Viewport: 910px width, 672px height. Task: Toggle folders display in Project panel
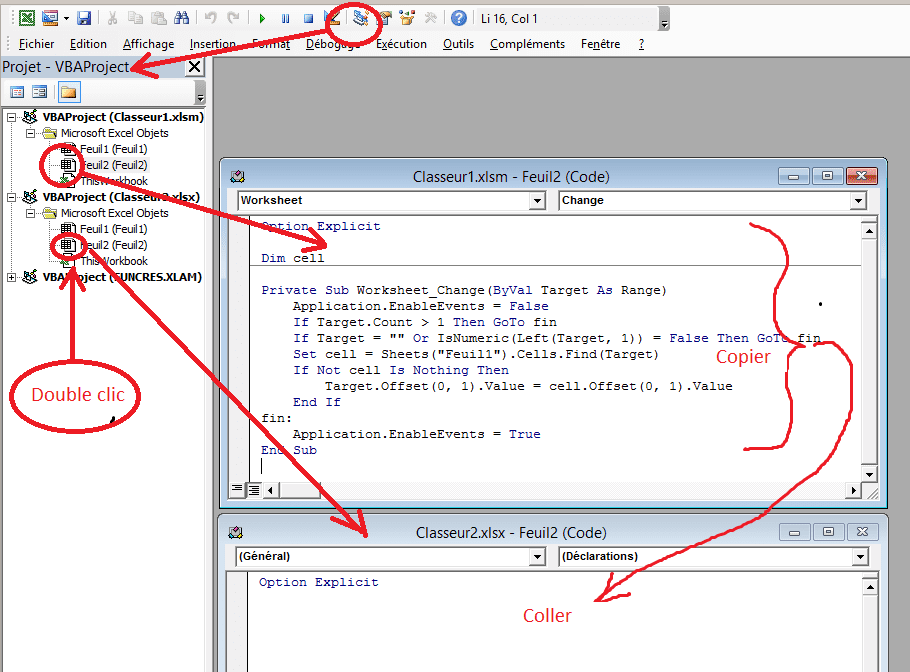pos(68,92)
